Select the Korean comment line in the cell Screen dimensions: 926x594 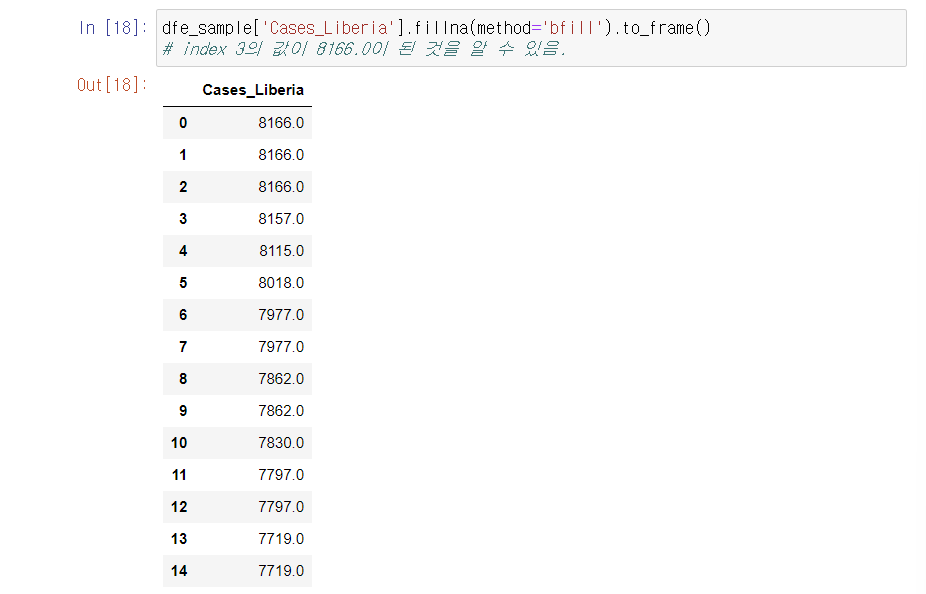click(x=363, y=48)
